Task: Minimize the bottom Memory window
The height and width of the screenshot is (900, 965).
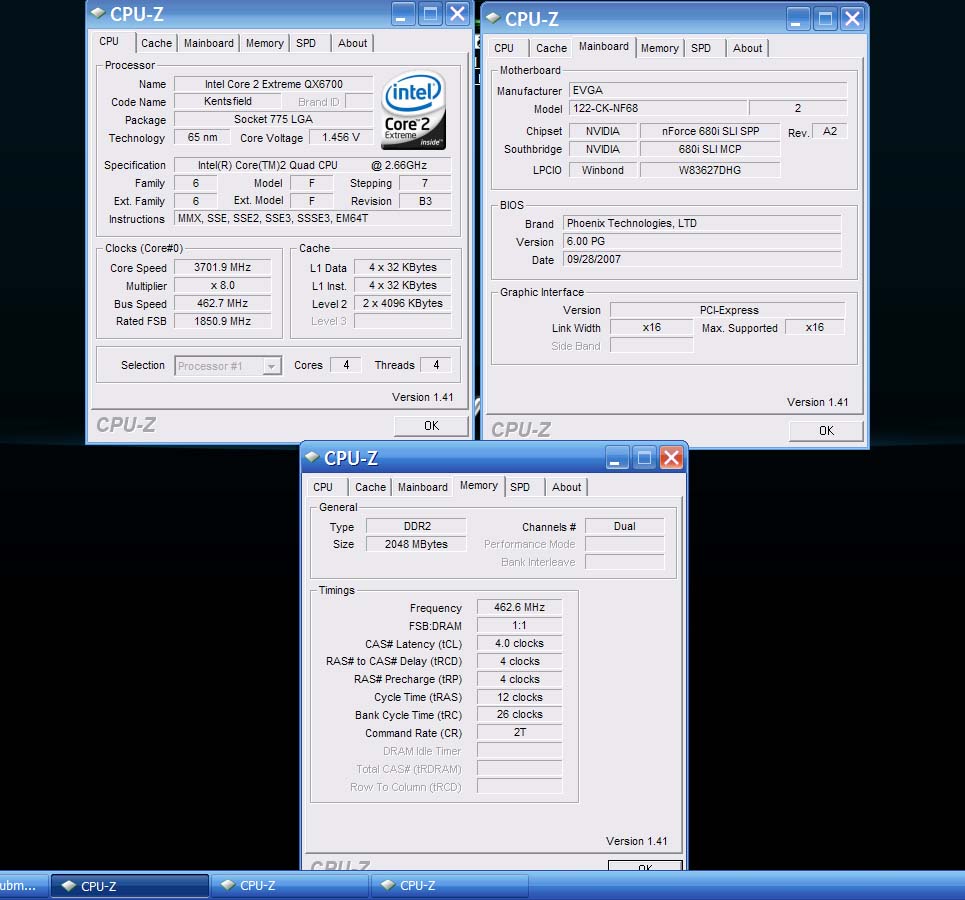Action: 617,457
